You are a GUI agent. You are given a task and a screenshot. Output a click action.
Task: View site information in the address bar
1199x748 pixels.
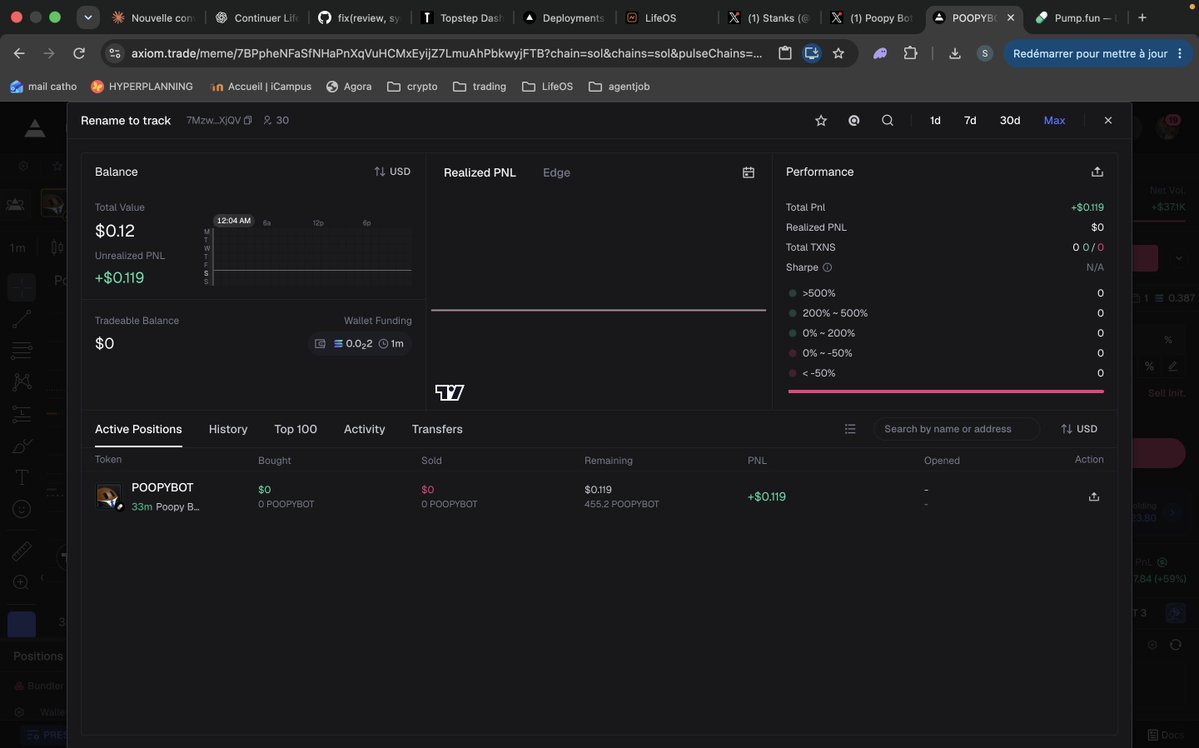115,54
